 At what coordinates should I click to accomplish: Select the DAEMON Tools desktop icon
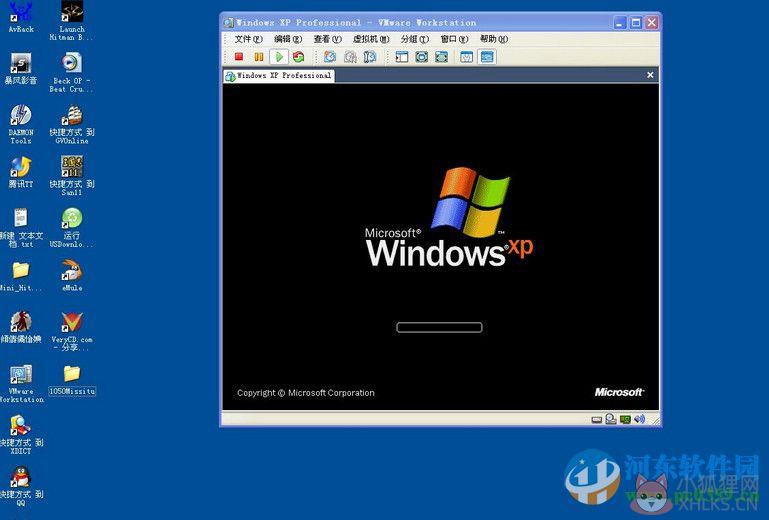point(21,124)
